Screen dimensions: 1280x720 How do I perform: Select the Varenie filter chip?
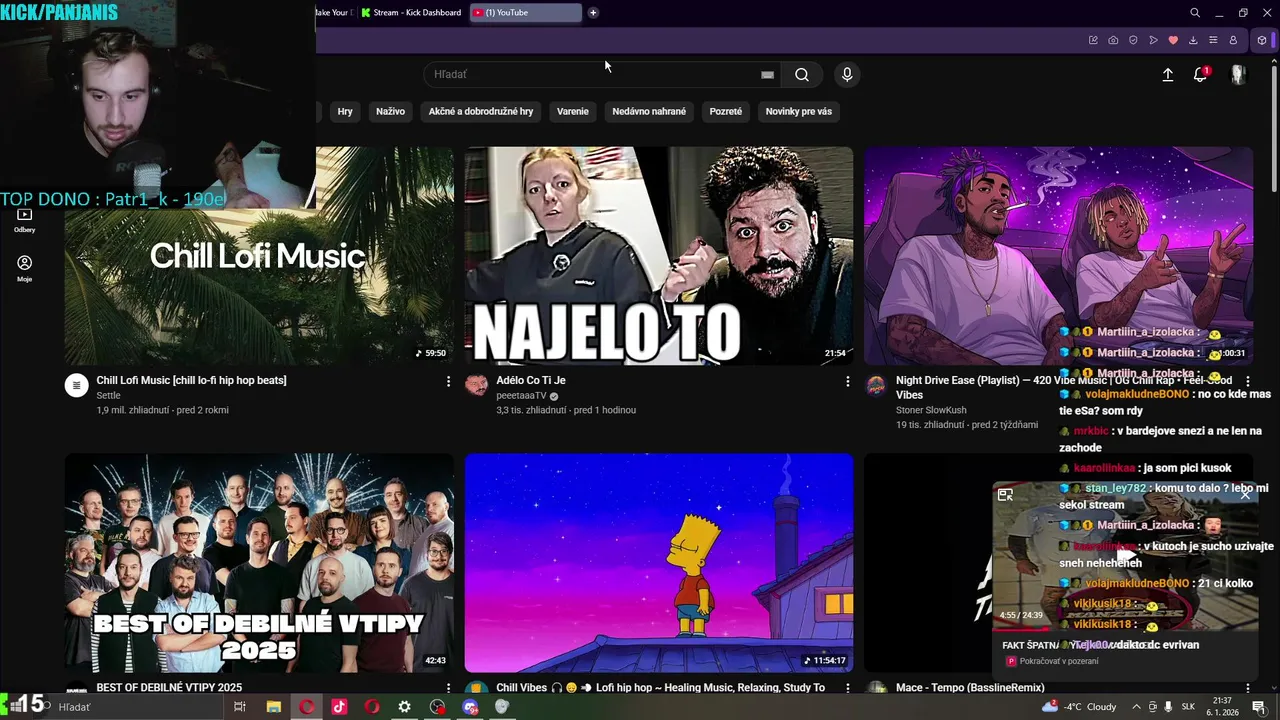[573, 111]
